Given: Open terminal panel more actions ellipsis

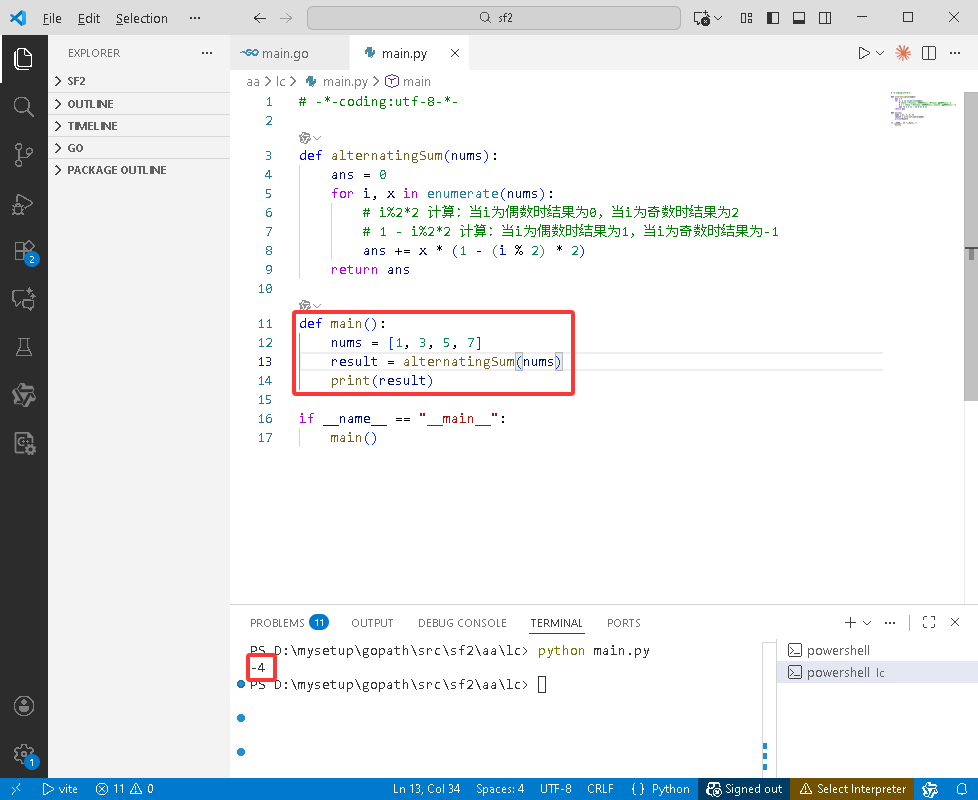Looking at the screenshot, I should pos(890,622).
